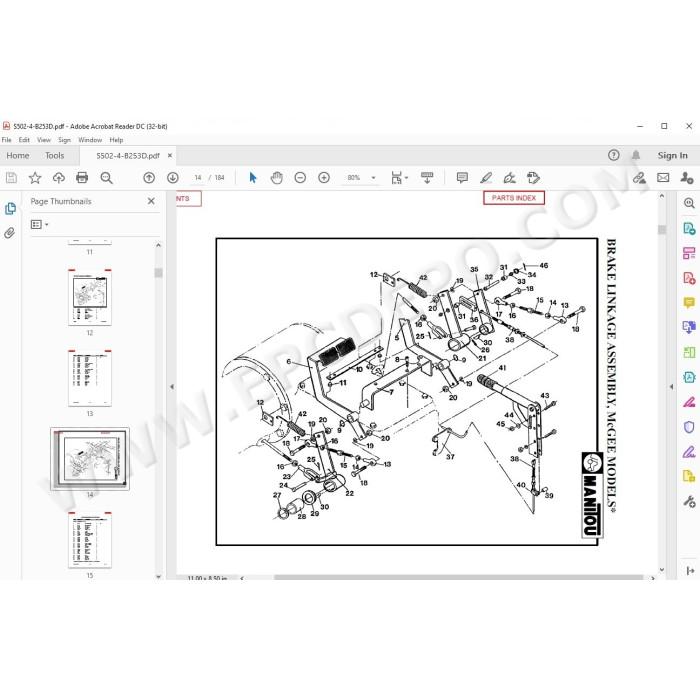The height and width of the screenshot is (700, 700).
Task: Open the fit page options icon
Action: [399, 178]
